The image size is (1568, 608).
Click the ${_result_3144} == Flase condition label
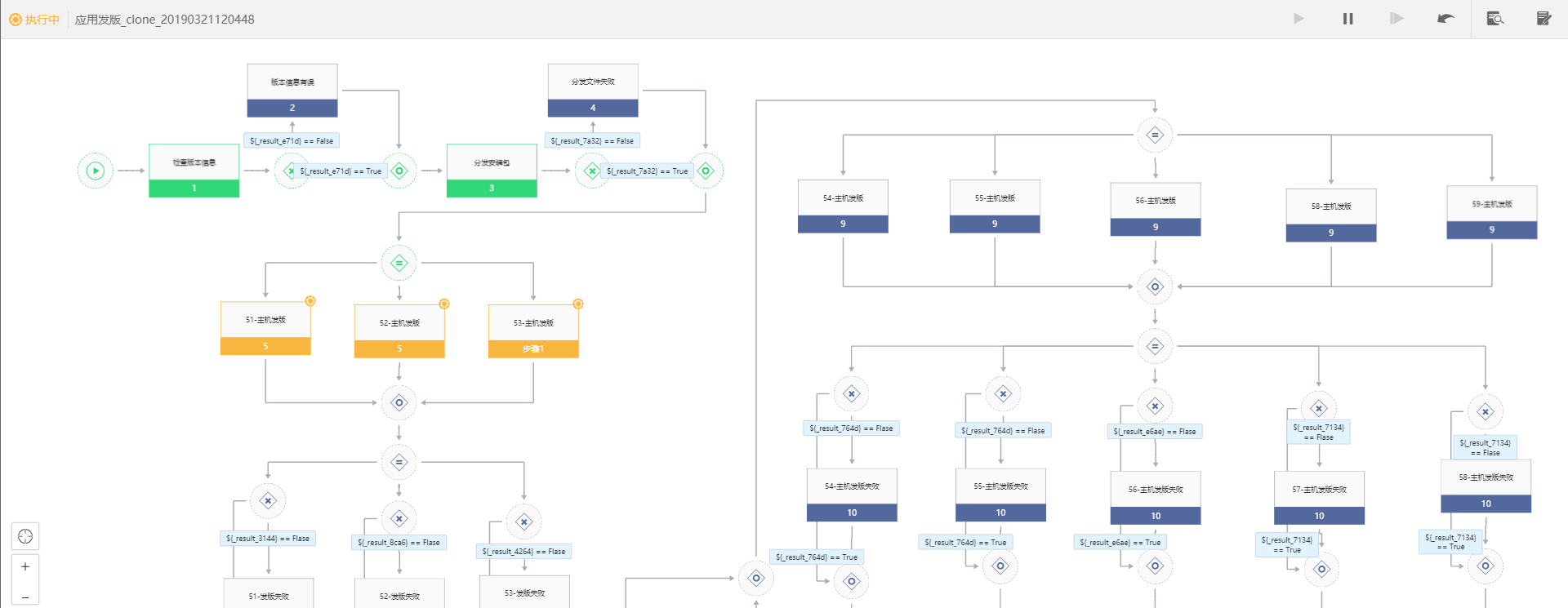pyautogui.click(x=268, y=539)
